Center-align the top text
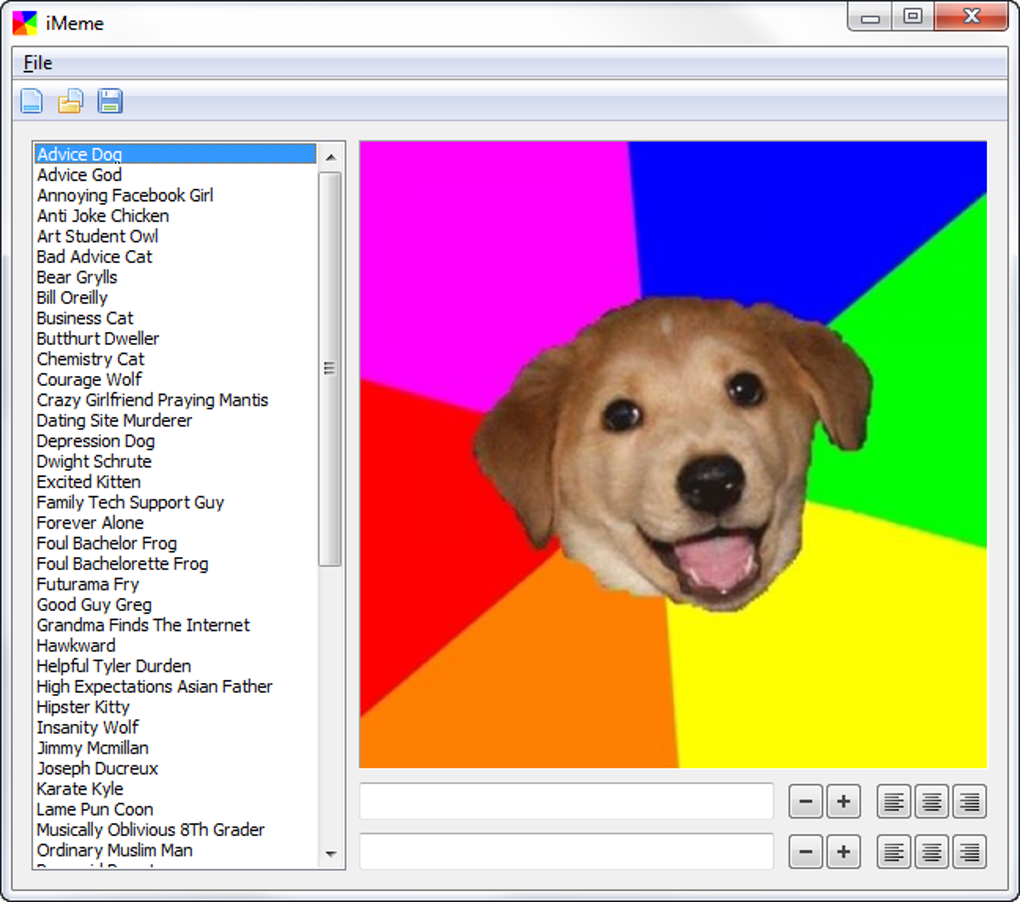 coord(932,801)
